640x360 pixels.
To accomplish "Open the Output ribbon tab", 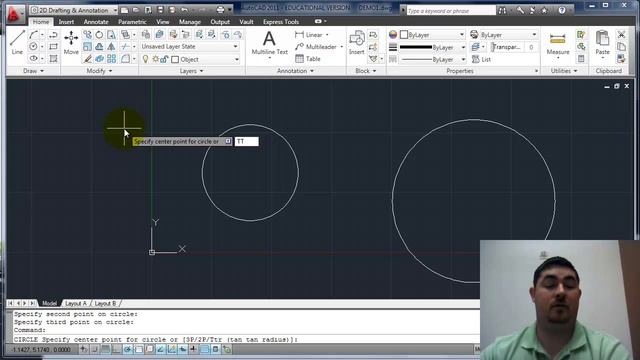I will tap(220, 22).
